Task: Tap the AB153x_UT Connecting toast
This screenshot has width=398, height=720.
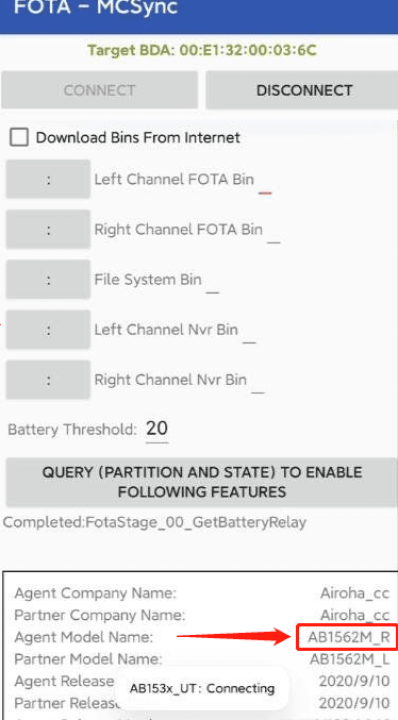Action: click(x=202, y=688)
